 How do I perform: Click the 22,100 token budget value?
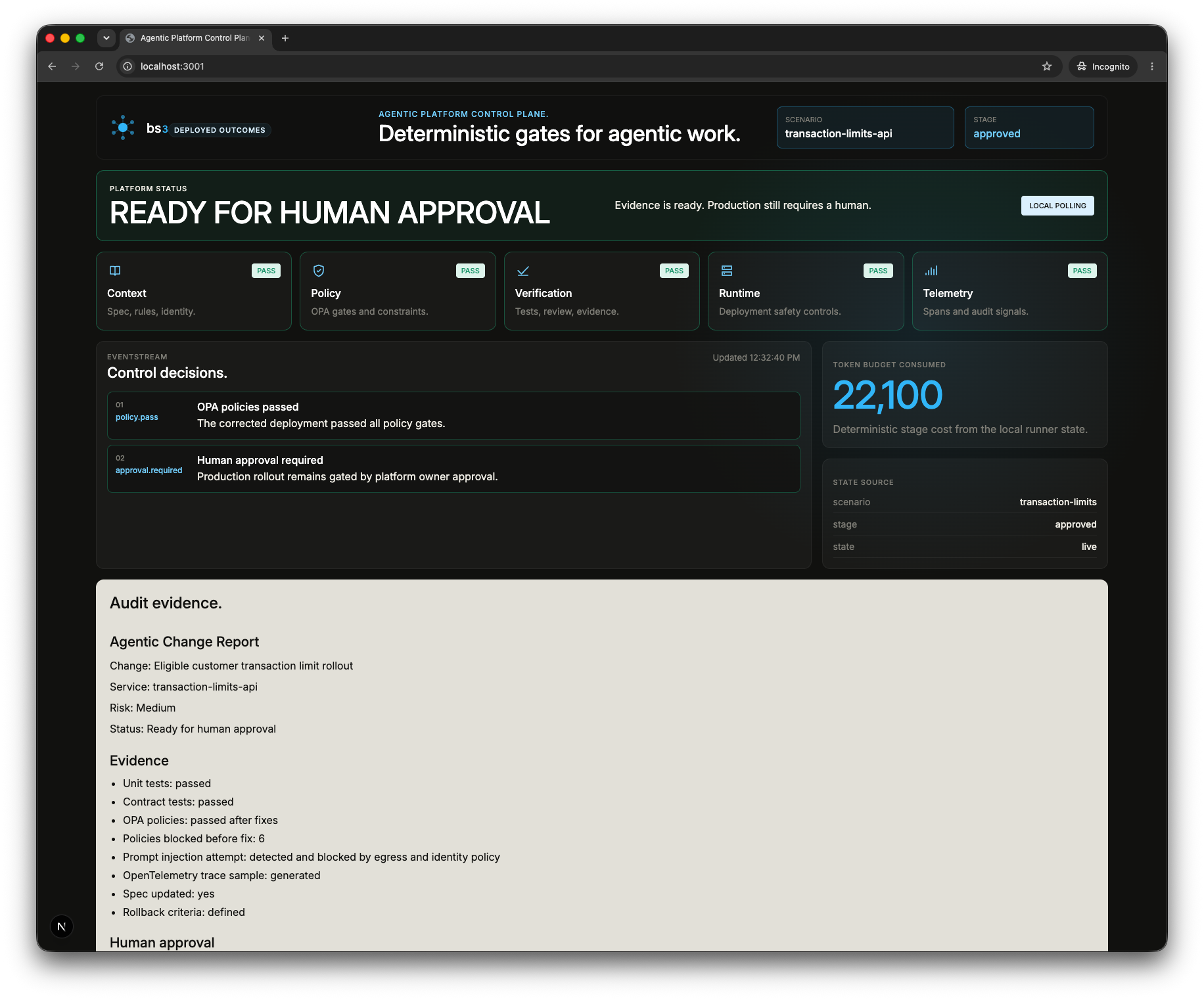pos(888,395)
